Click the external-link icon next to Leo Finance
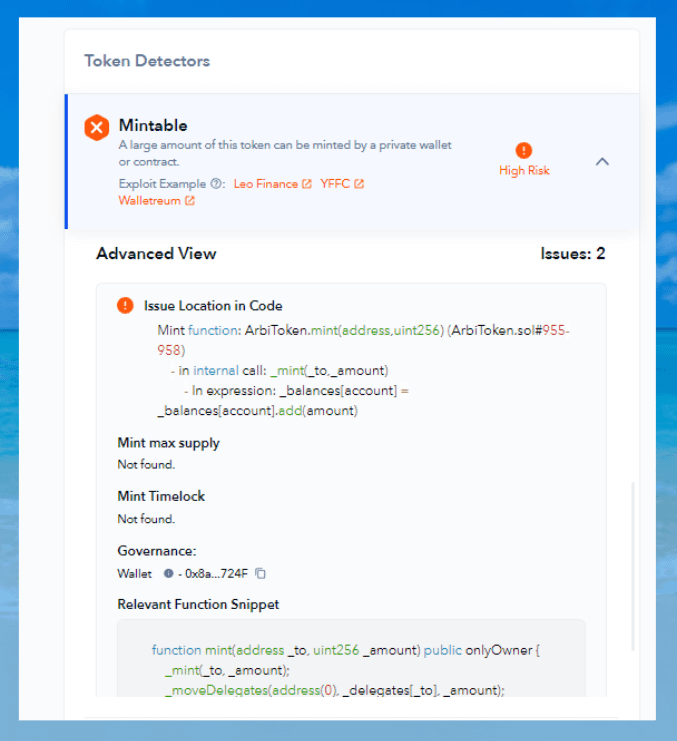 click(x=307, y=184)
